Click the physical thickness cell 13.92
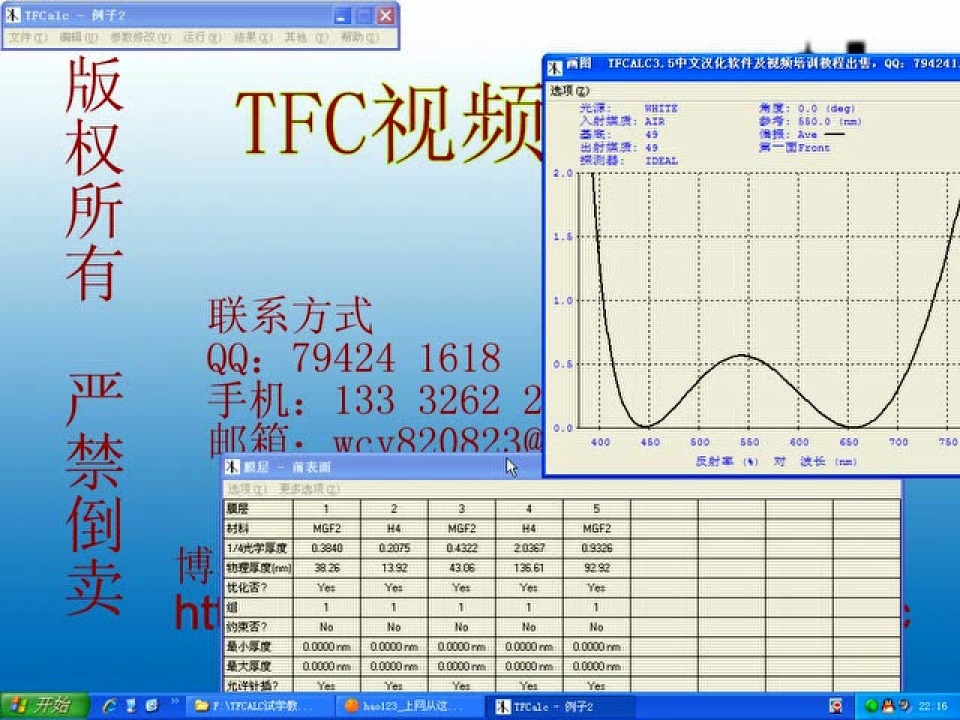The image size is (960, 720). (x=394, y=568)
